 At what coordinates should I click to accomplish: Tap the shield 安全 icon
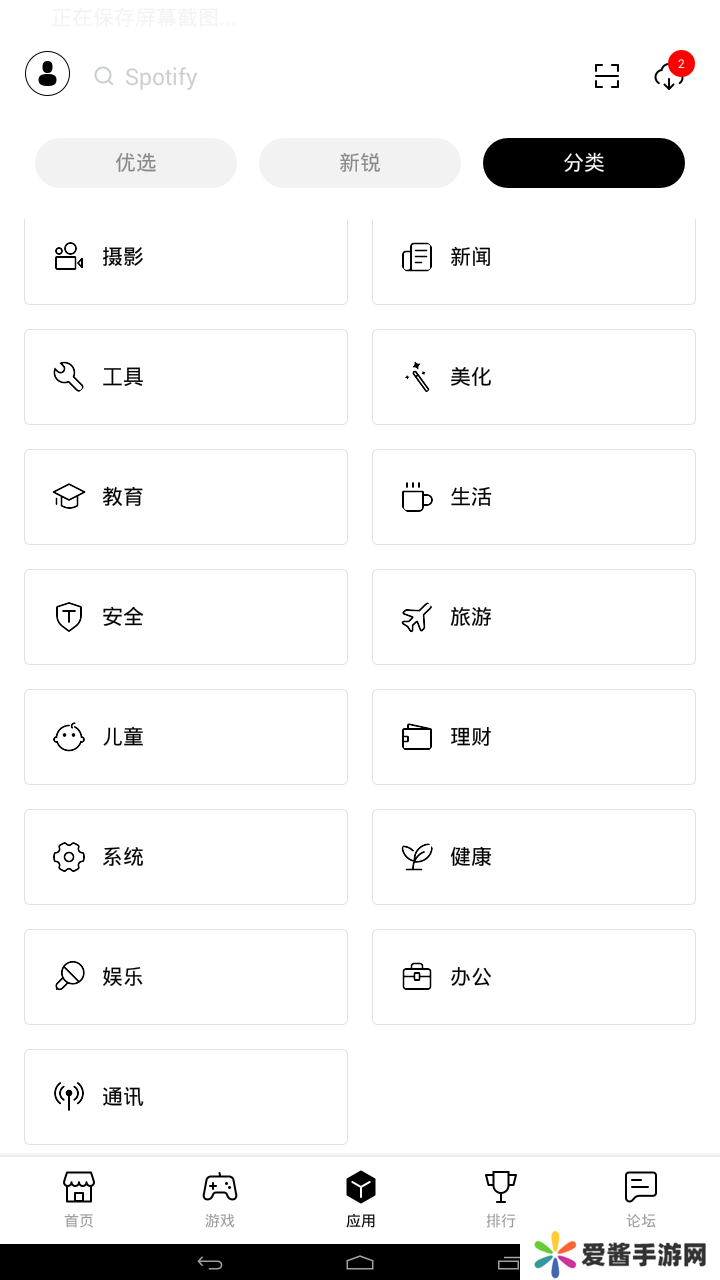[68, 617]
